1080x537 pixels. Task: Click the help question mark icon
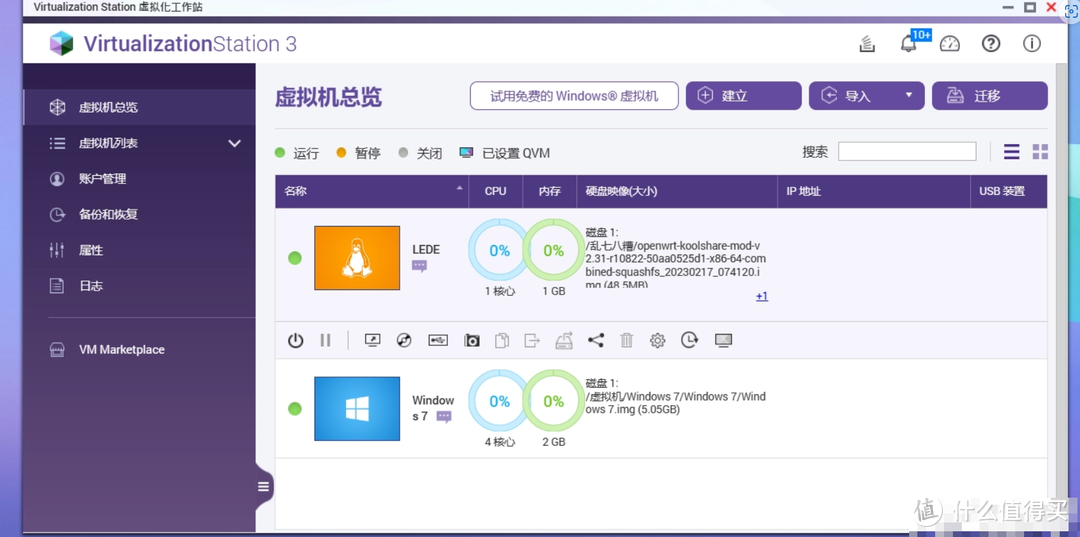tap(990, 44)
